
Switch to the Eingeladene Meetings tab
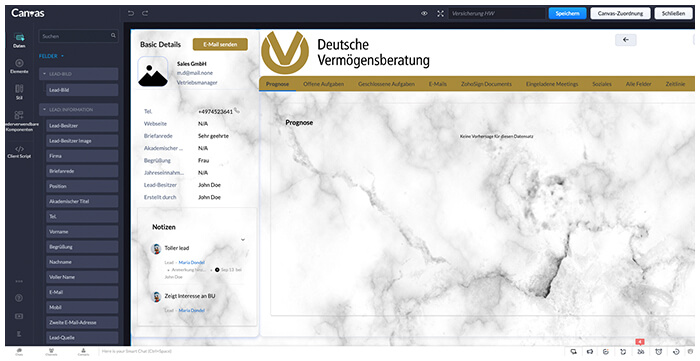552,84
